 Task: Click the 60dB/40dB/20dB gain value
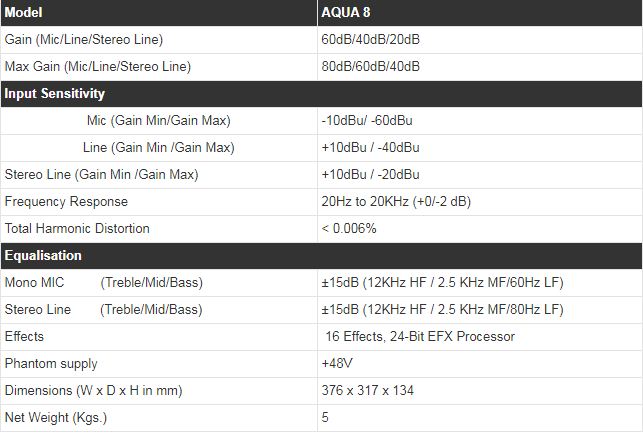(370, 40)
